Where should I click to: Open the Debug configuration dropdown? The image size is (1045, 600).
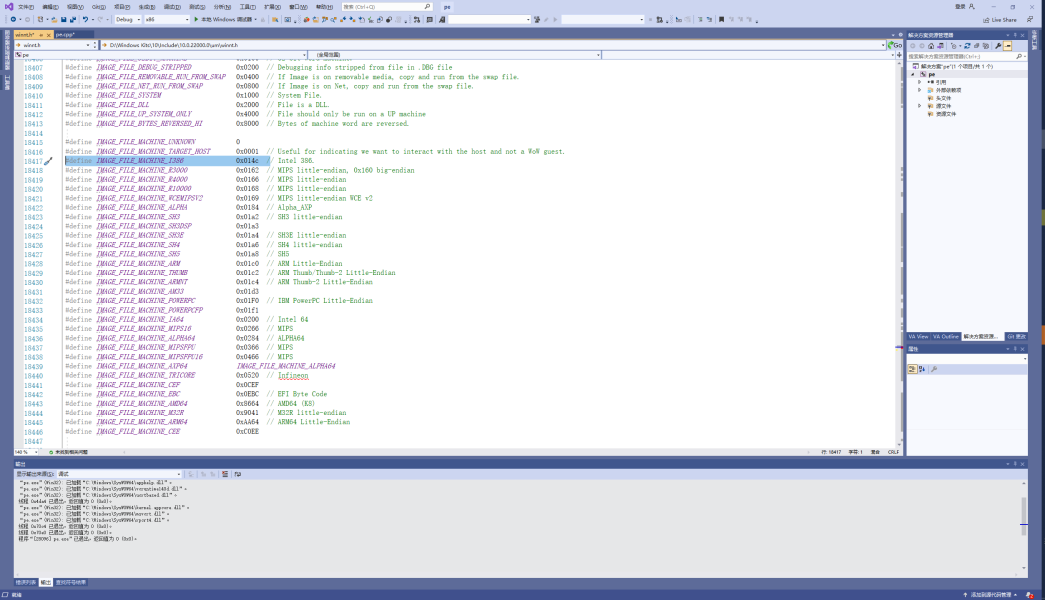tap(127, 19)
